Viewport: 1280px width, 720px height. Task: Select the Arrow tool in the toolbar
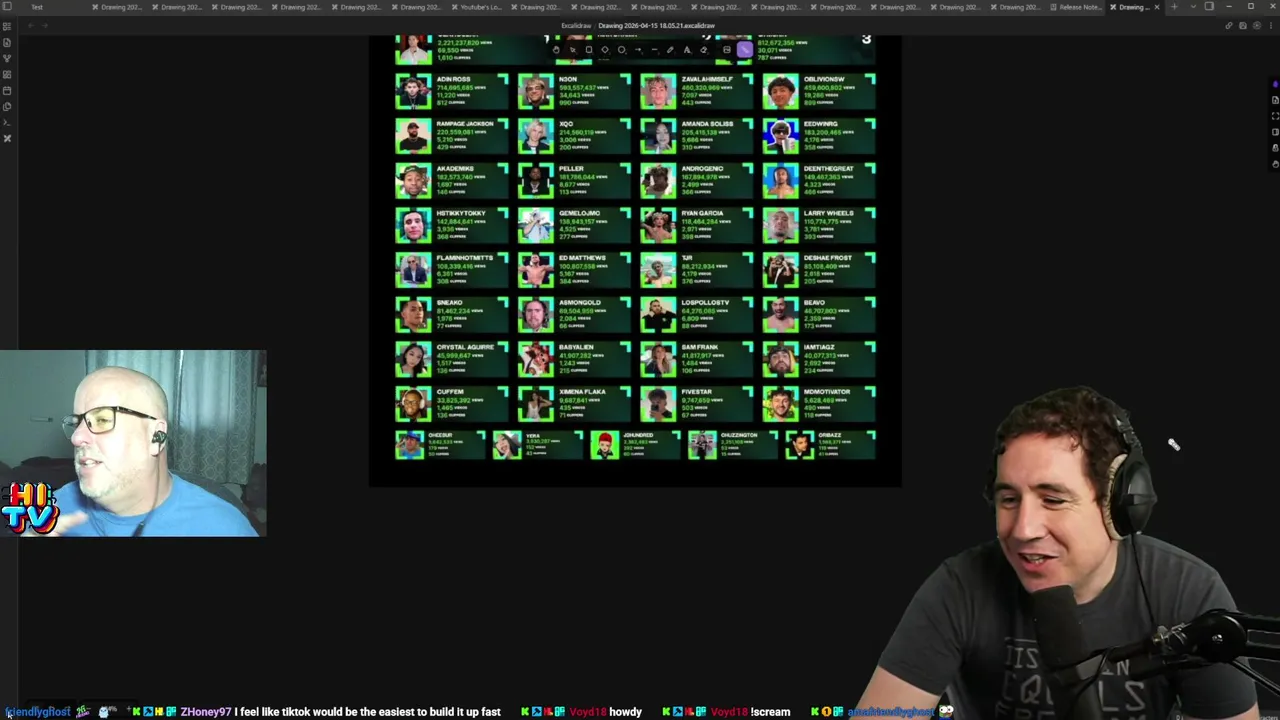coord(638,50)
